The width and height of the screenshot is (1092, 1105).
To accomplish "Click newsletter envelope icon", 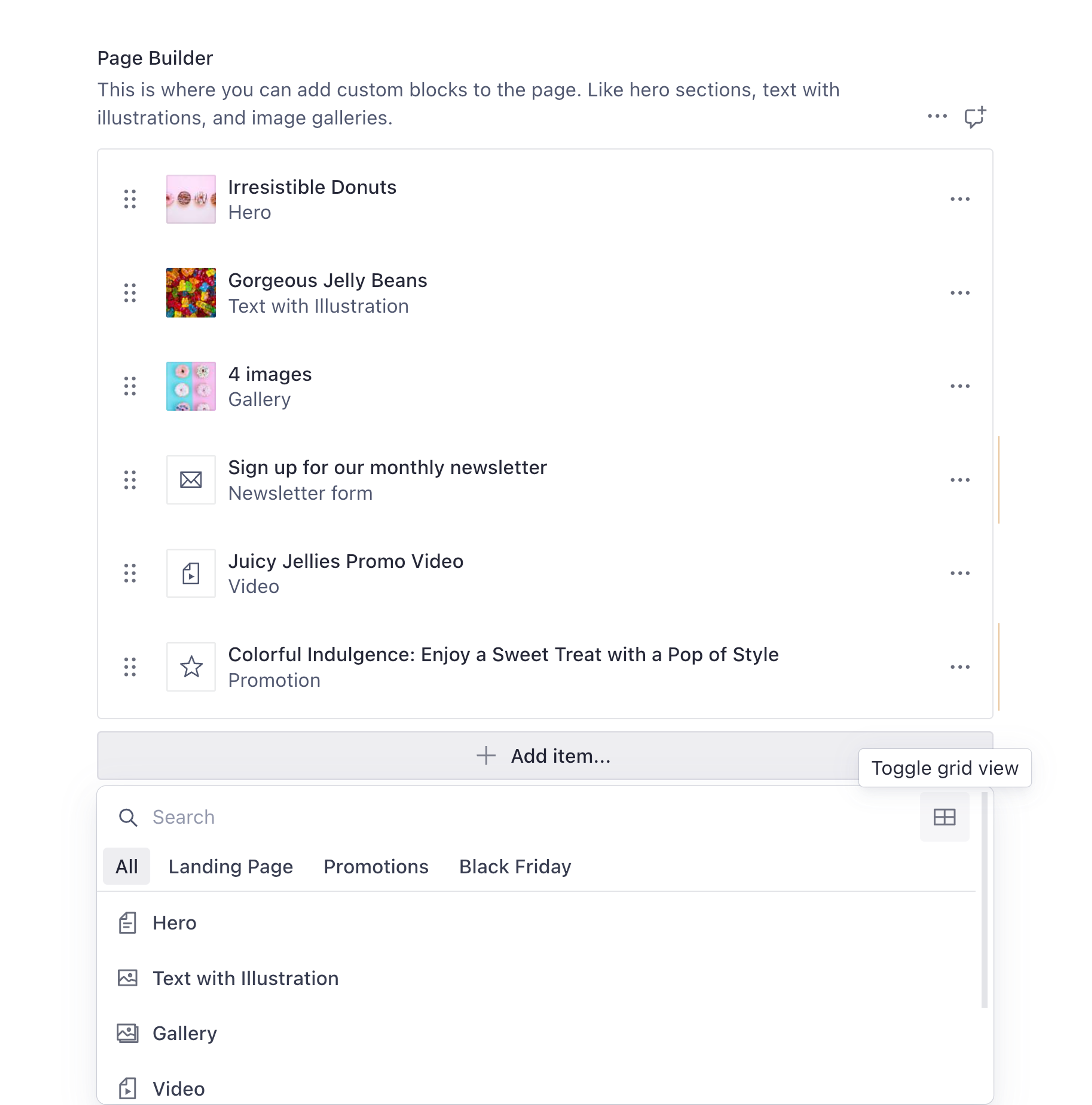I will coord(191,480).
